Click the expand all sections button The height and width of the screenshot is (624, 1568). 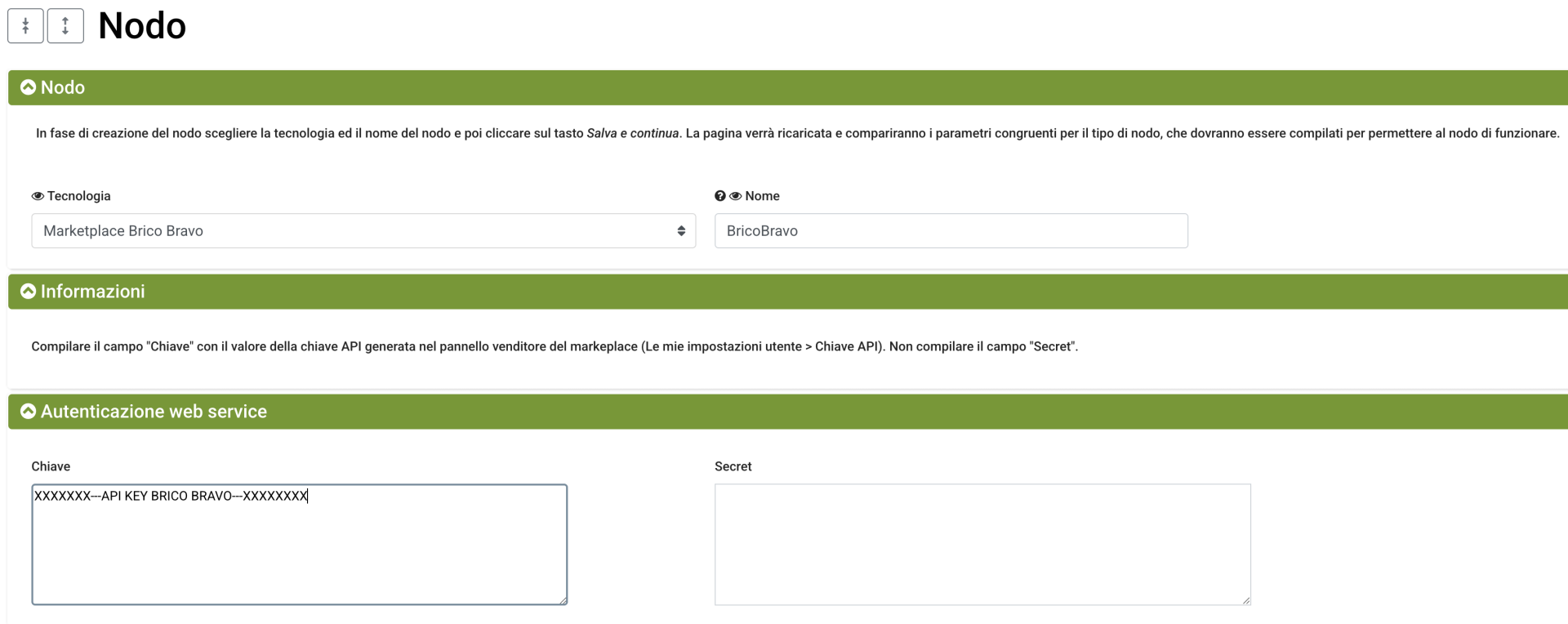click(x=65, y=26)
